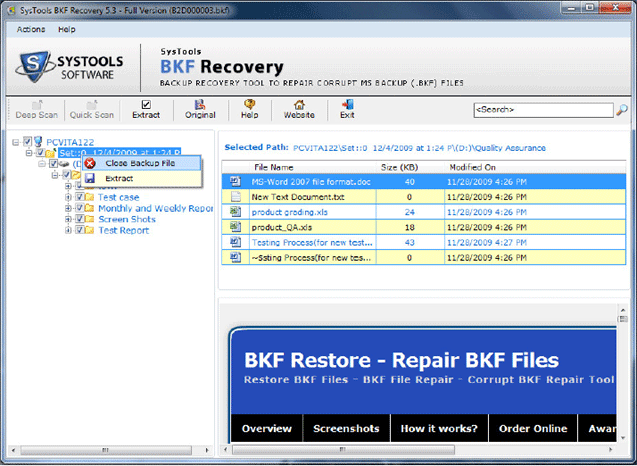Click the Quick Scan toolbar icon
Image resolution: width=637 pixels, height=466 pixels.
pyautogui.click(x=92, y=105)
